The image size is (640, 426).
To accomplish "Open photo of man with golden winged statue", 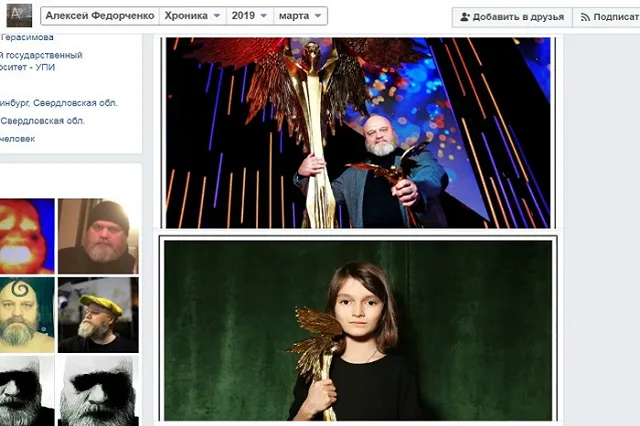I will [357, 132].
